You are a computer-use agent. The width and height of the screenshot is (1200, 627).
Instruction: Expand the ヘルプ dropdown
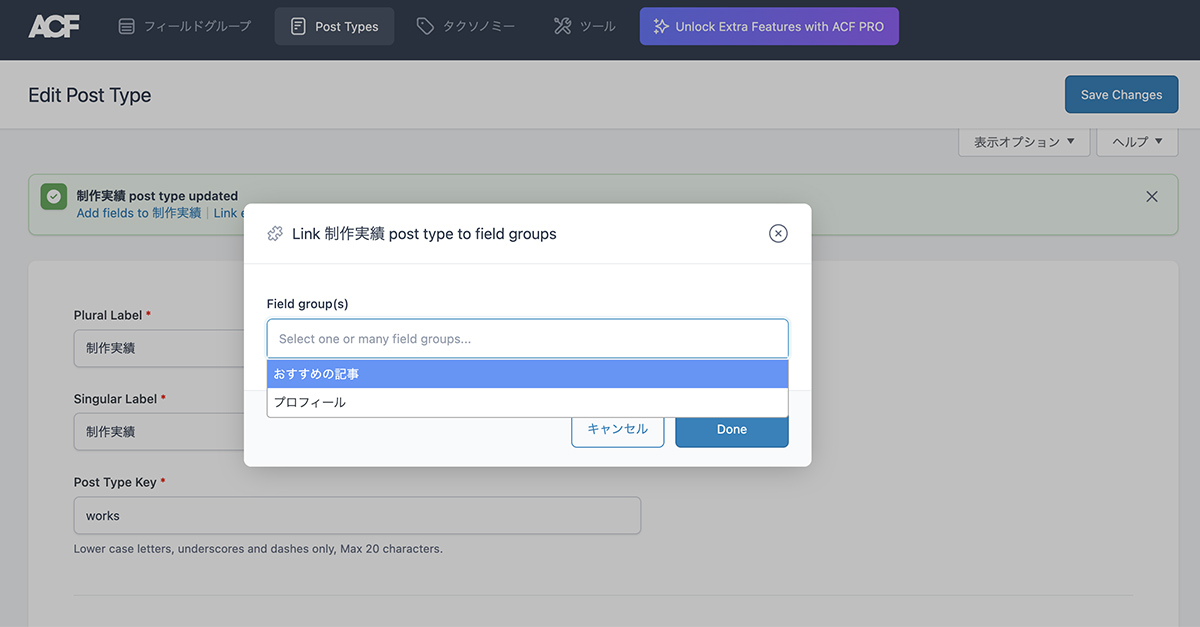coord(1137,142)
